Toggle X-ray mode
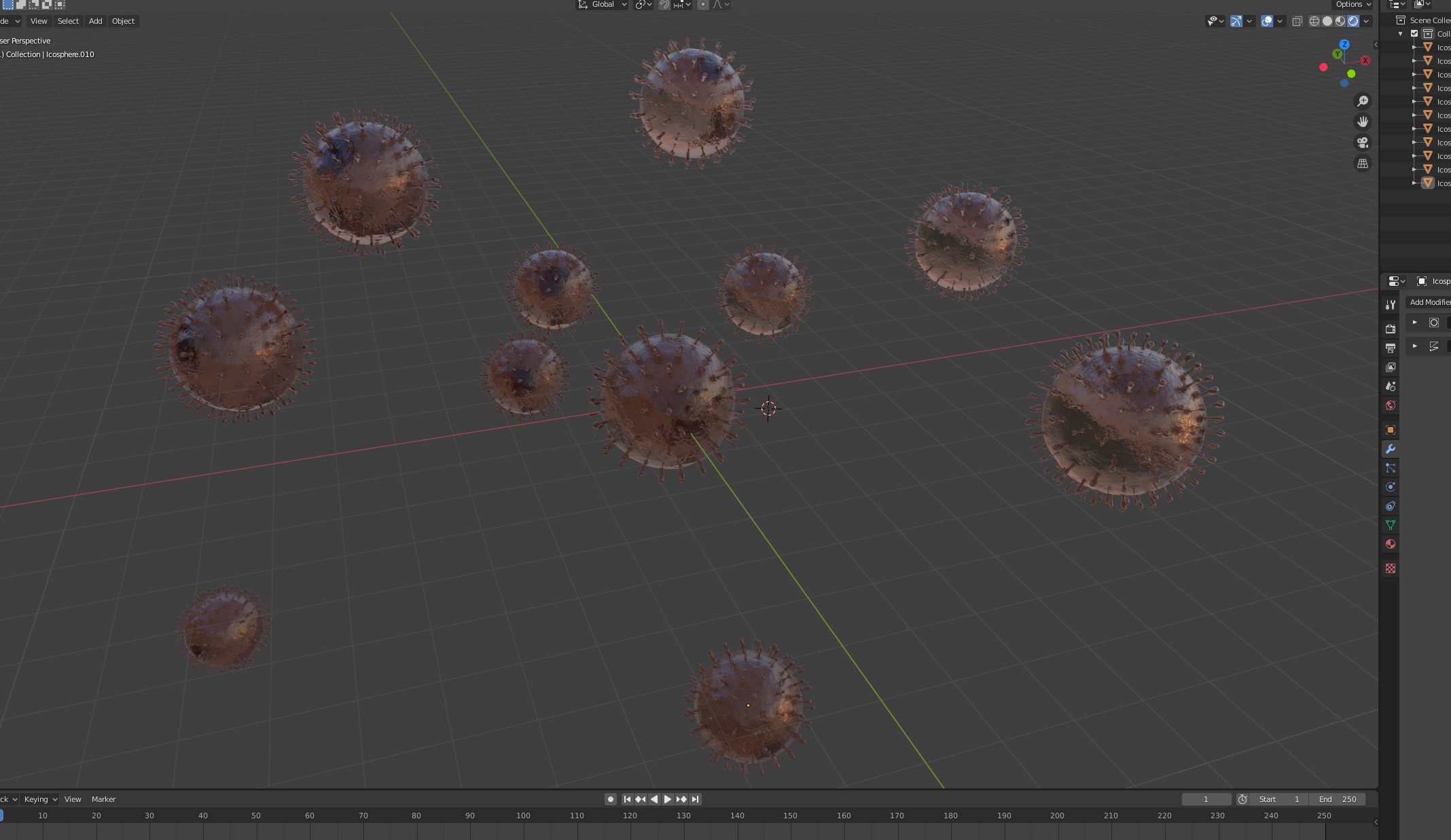Viewport: 1451px width, 840px height. click(x=1297, y=21)
